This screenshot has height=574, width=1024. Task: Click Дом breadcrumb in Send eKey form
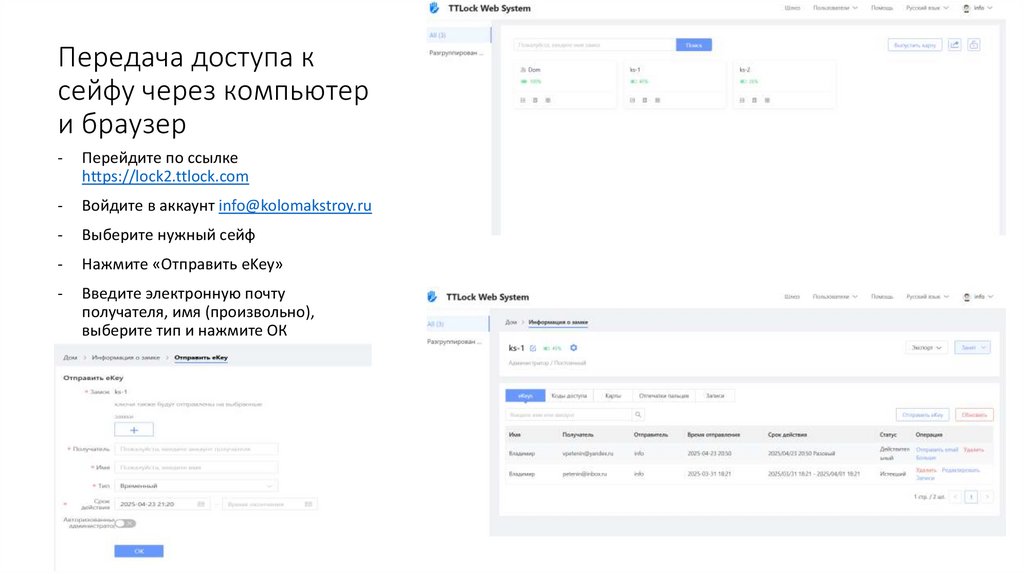coord(70,357)
